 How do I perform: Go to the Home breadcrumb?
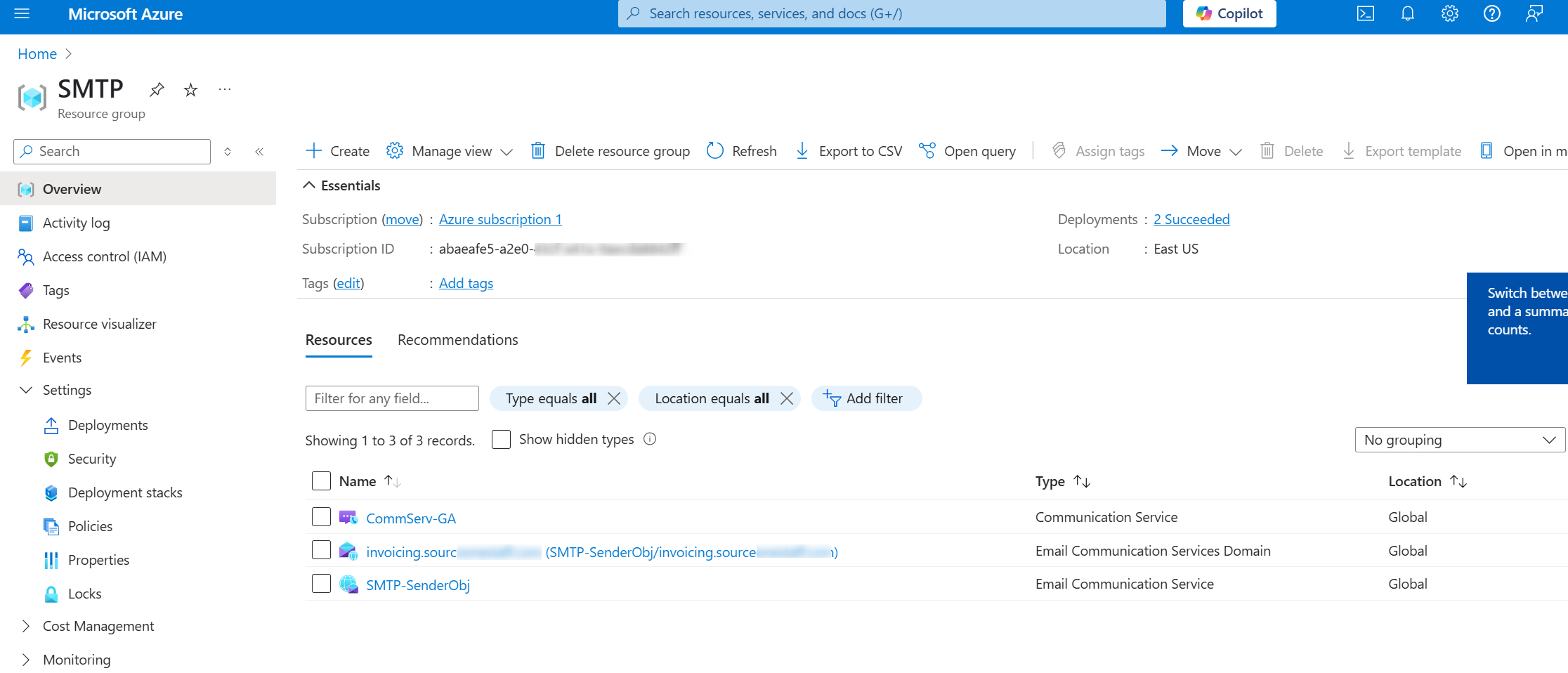point(37,54)
